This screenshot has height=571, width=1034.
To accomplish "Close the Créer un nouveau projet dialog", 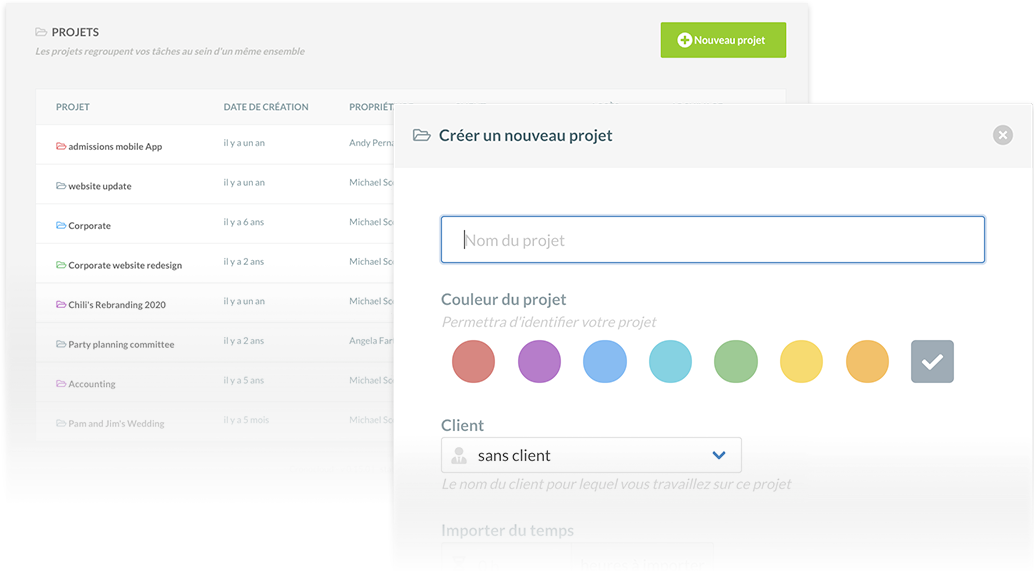I will pyautogui.click(x=1002, y=135).
